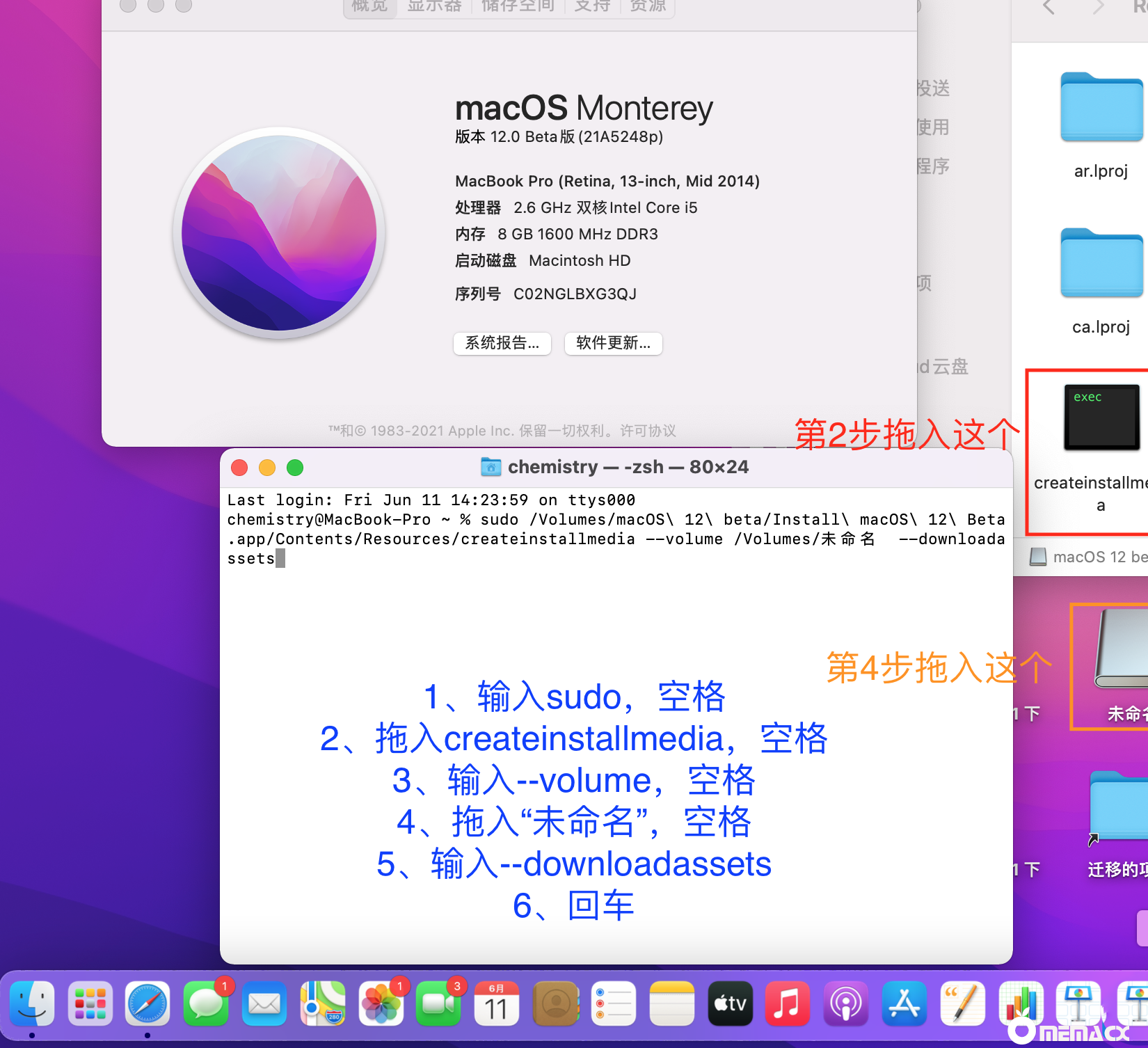The height and width of the screenshot is (1048, 1148).
Task: Click the 软件更新... button
Action: click(613, 343)
